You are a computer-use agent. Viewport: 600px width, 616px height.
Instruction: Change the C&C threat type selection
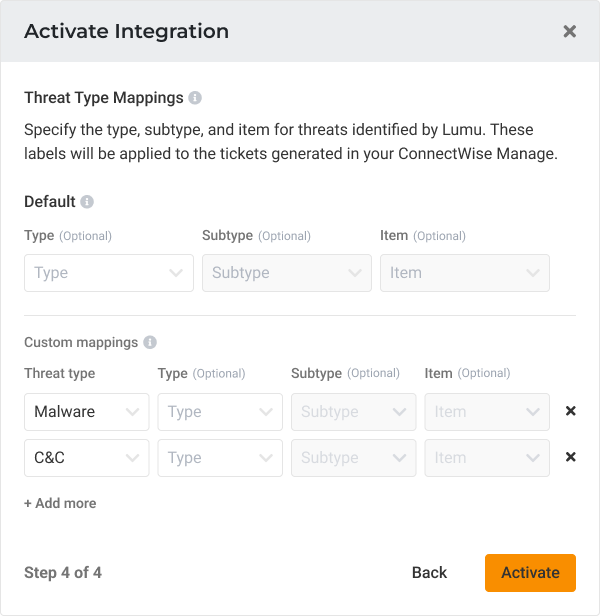point(87,458)
